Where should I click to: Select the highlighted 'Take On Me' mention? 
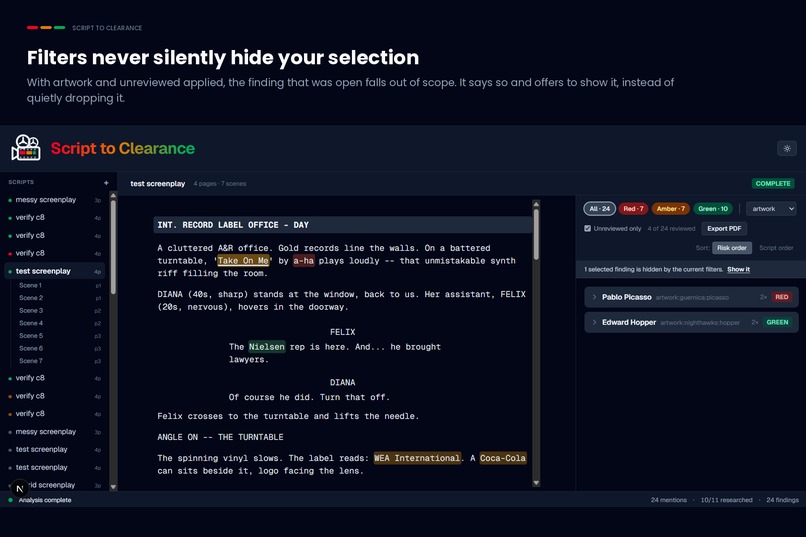pos(243,261)
